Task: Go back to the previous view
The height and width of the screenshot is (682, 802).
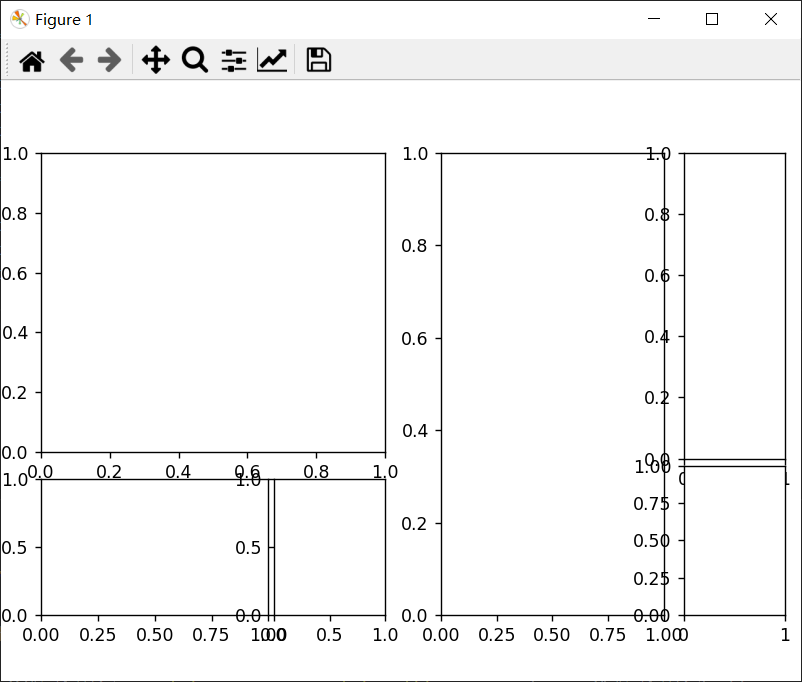Action: click(71, 60)
